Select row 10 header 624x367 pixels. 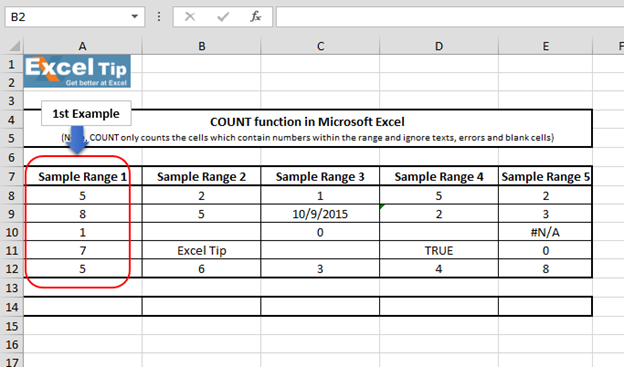coord(12,232)
